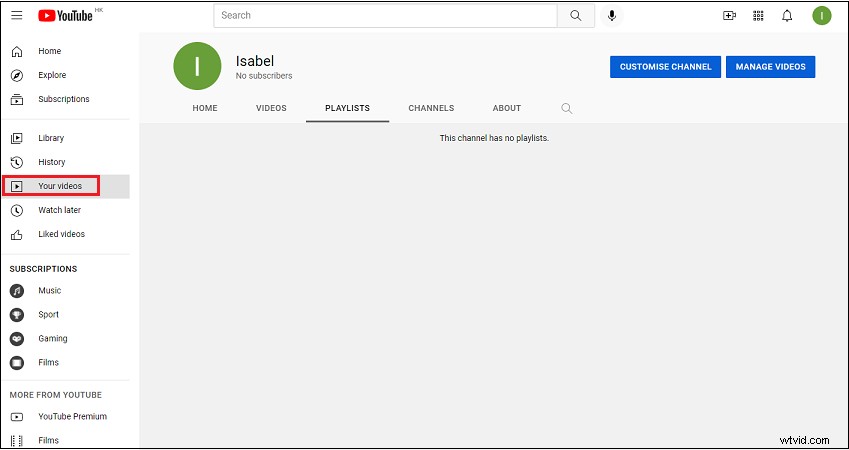Screen dimensions: 849x450
Task: Click the Library icon
Action: pyautogui.click(x=17, y=138)
